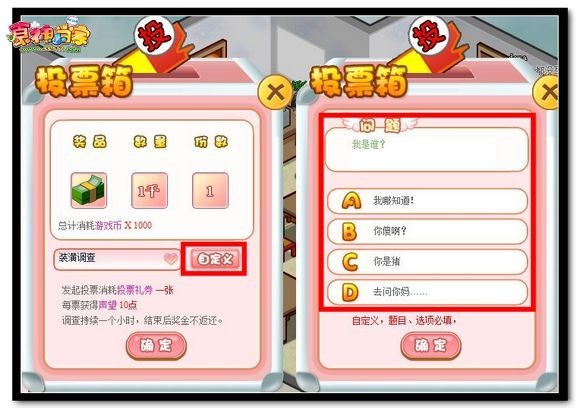Viewport: 580px width, 416px height.
Task: Click the 声望 link text
Action: [108, 305]
